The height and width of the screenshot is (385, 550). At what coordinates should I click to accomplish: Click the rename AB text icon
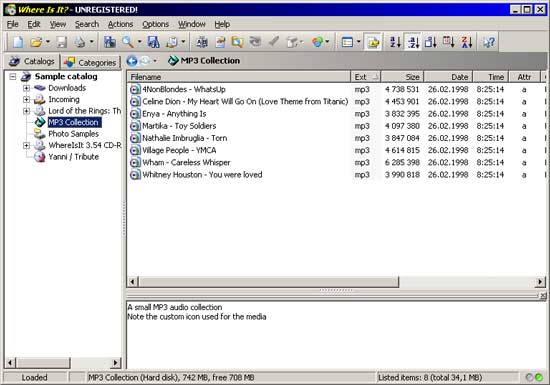[202, 42]
